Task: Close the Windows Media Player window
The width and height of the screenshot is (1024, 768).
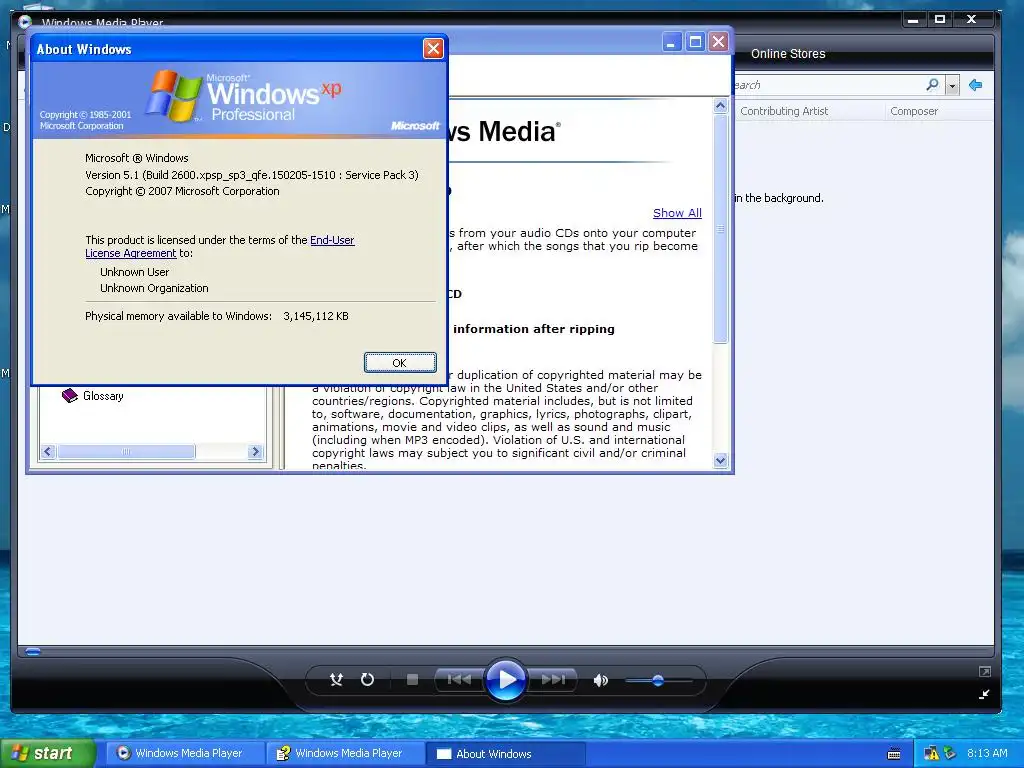Action: 972,20
